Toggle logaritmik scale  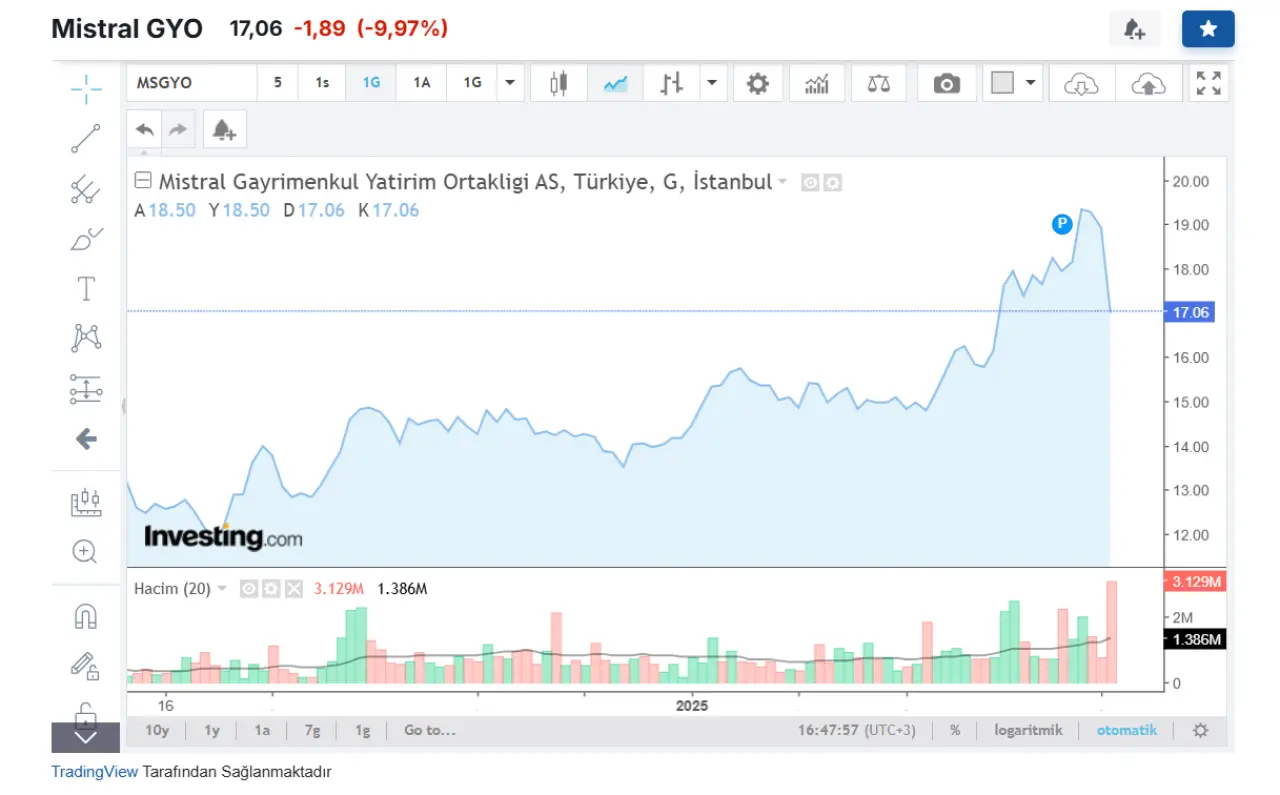(1028, 730)
